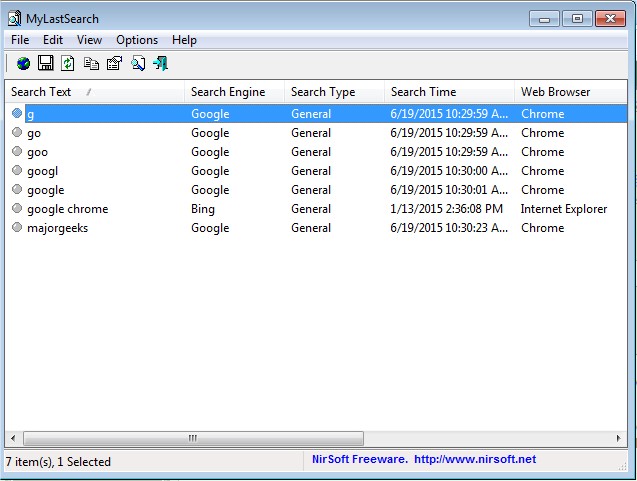Click the bullet icon beside 'google' row
Screen dimensions: 637x481
(17, 189)
